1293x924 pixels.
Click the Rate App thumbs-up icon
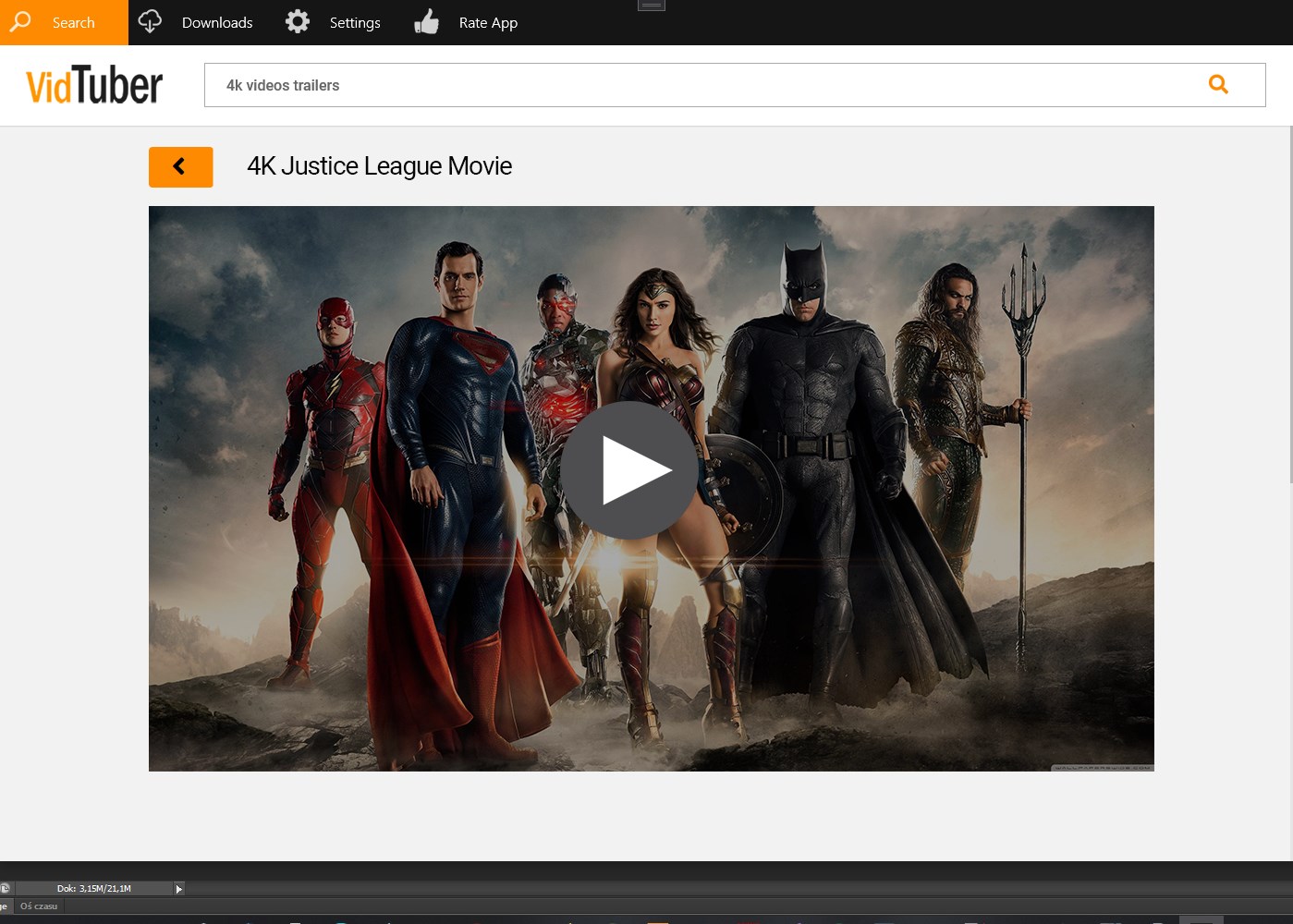tap(427, 21)
